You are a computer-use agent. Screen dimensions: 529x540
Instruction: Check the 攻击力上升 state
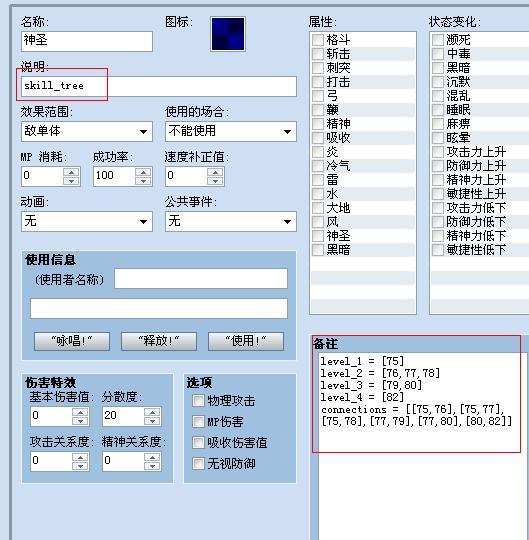[x=438, y=152]
